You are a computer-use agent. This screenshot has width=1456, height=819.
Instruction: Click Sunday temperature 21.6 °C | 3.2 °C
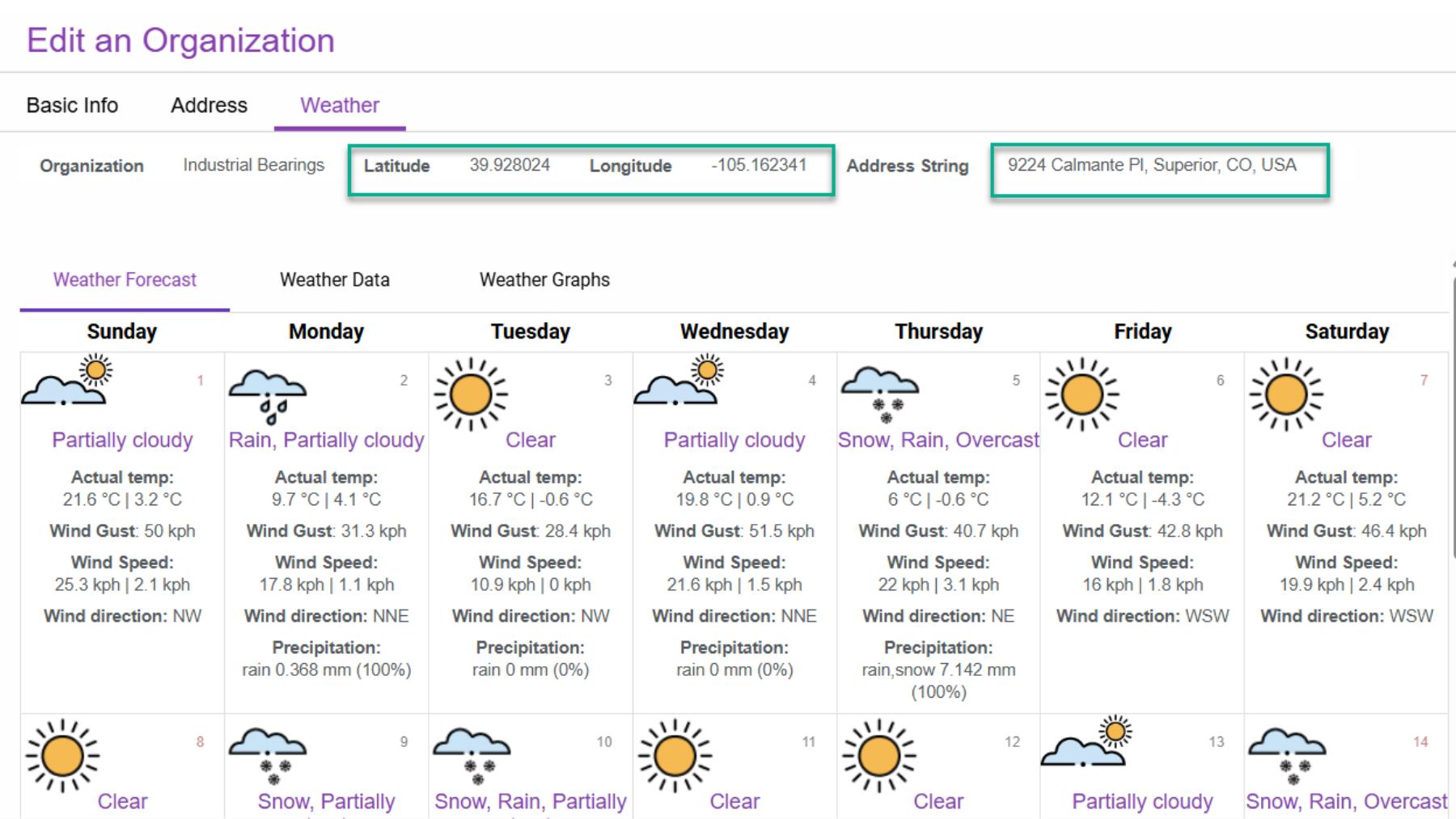point(122,500)
